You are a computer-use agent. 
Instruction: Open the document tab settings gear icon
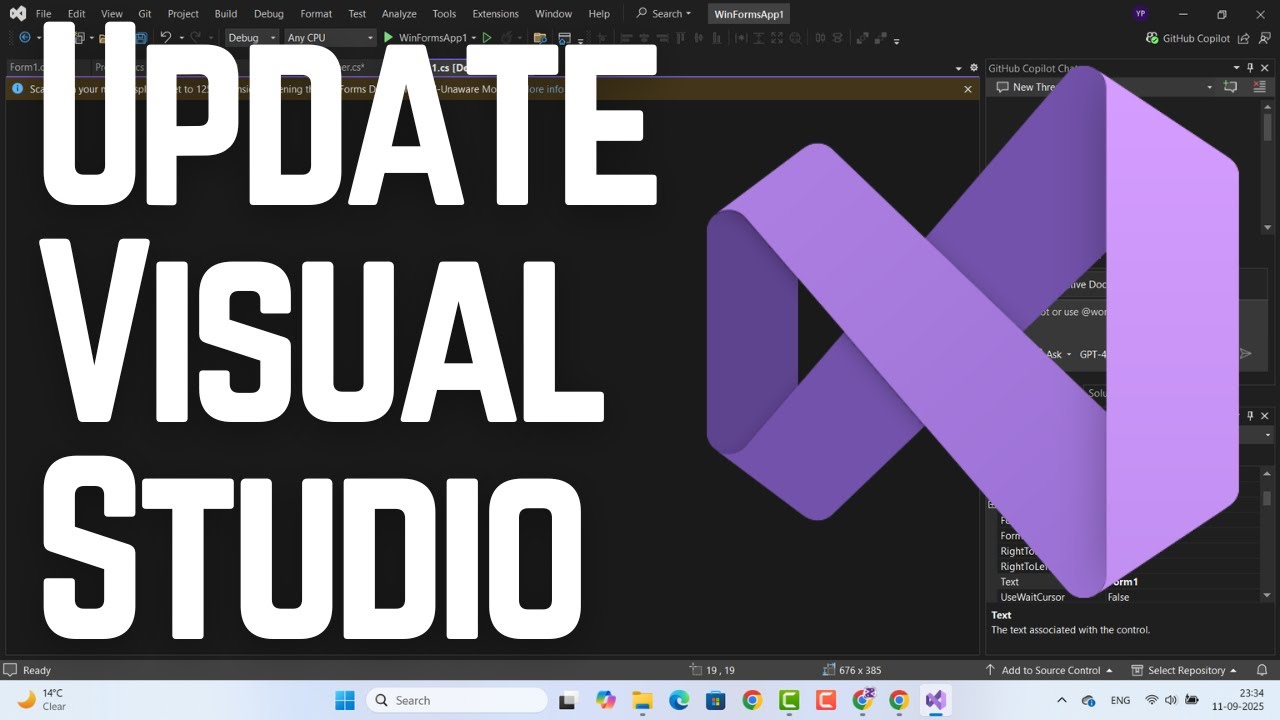pos(974,68)
